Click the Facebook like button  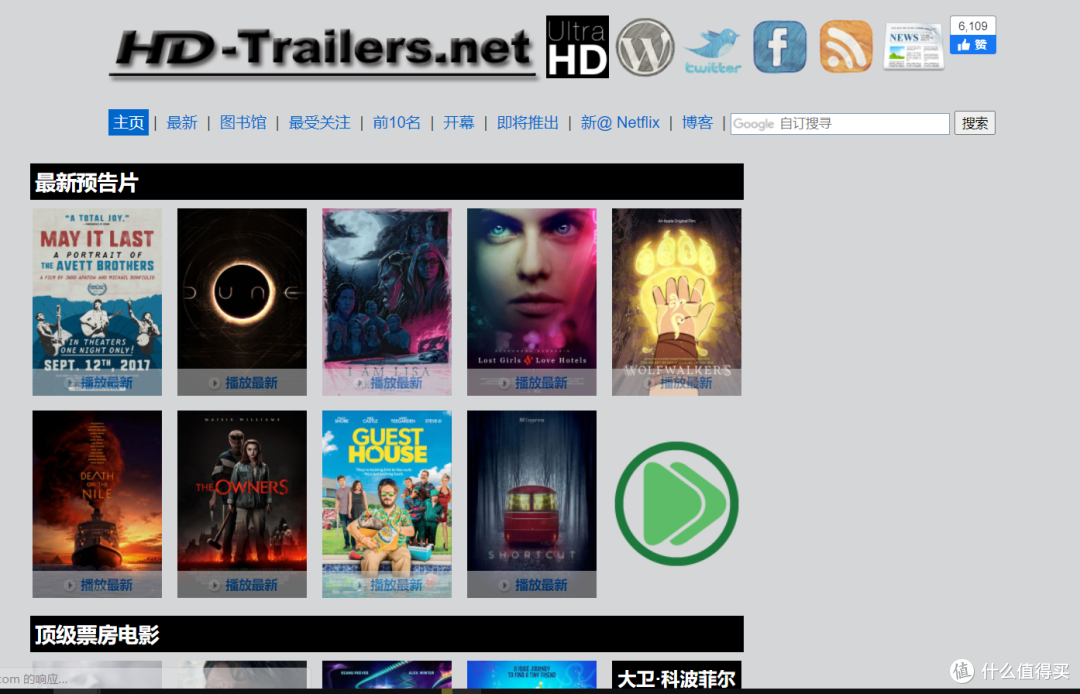point(973,45)
